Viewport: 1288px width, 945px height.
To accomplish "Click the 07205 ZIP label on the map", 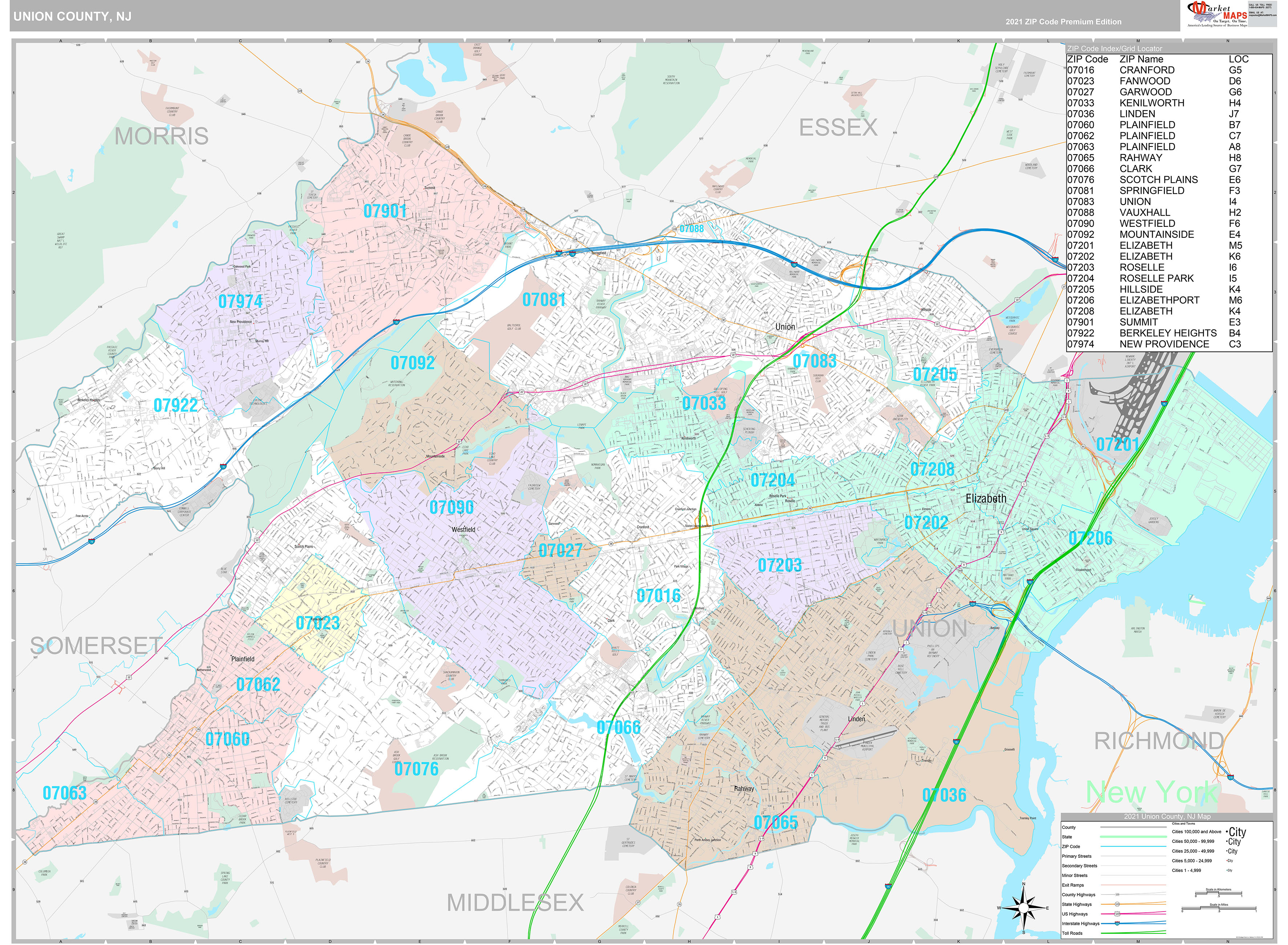I will (935, 375).
